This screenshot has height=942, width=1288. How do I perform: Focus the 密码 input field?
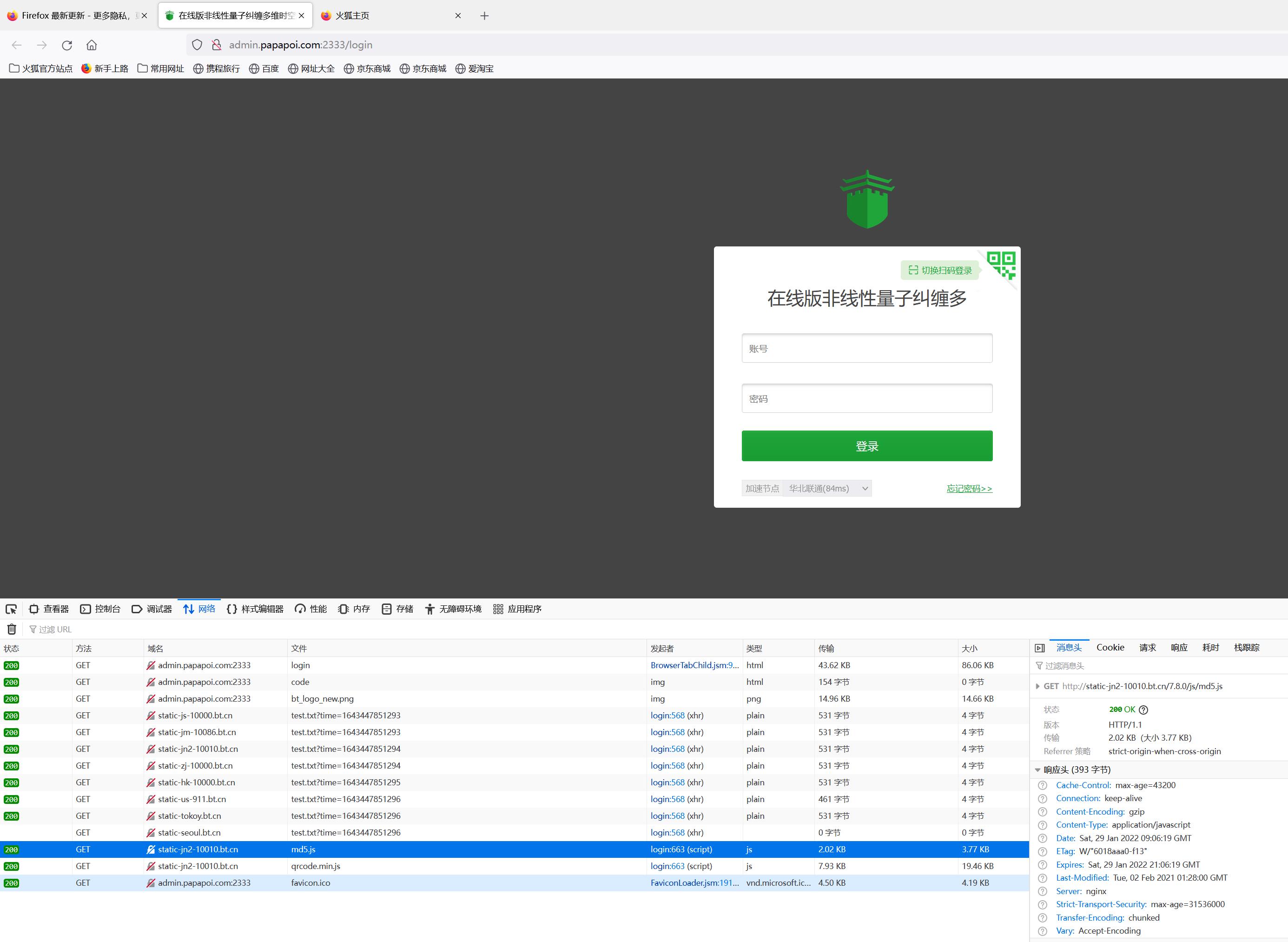867,398
